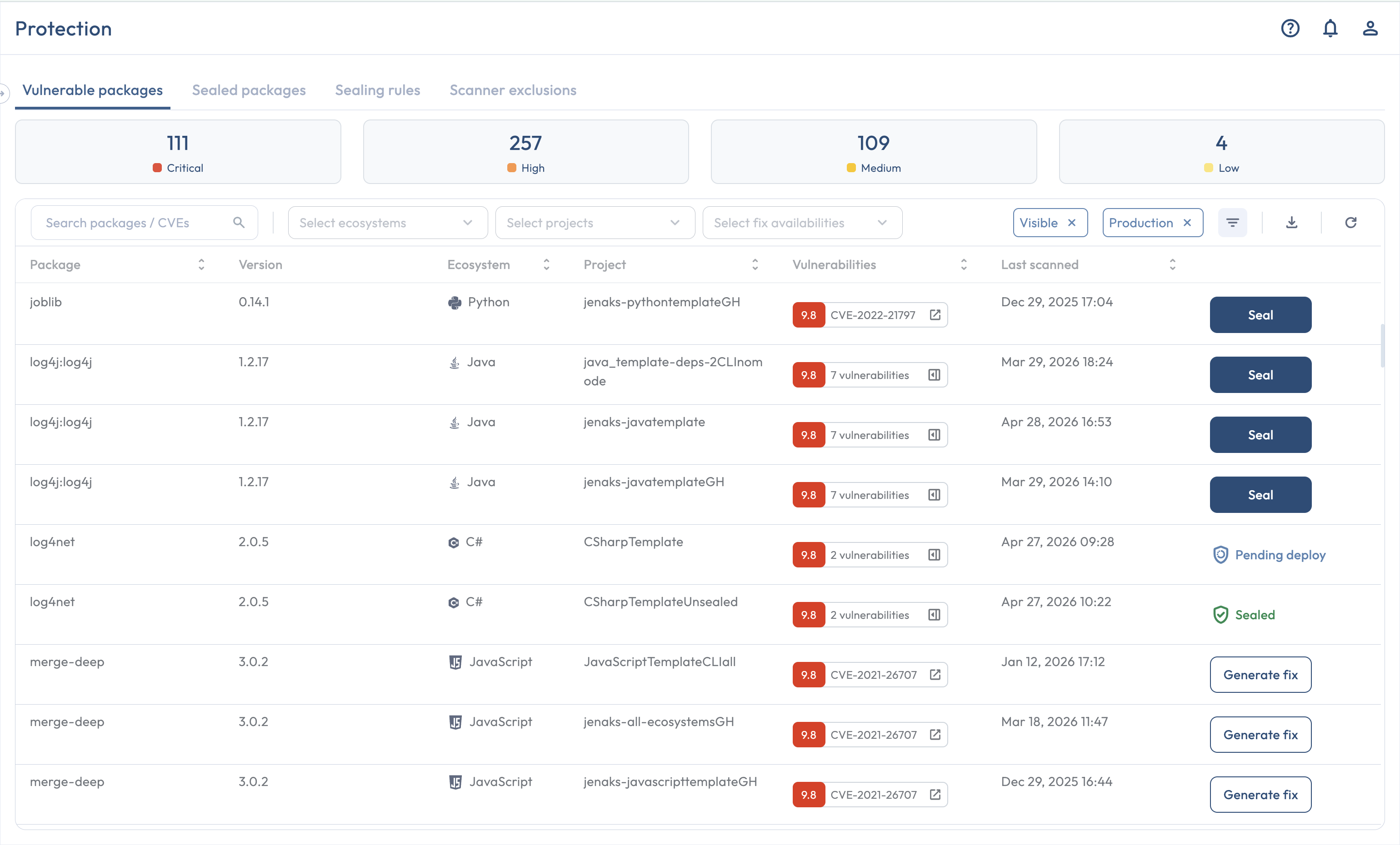
Task: Expand the sidebar arrow at left edge
Action: (4, 93)
